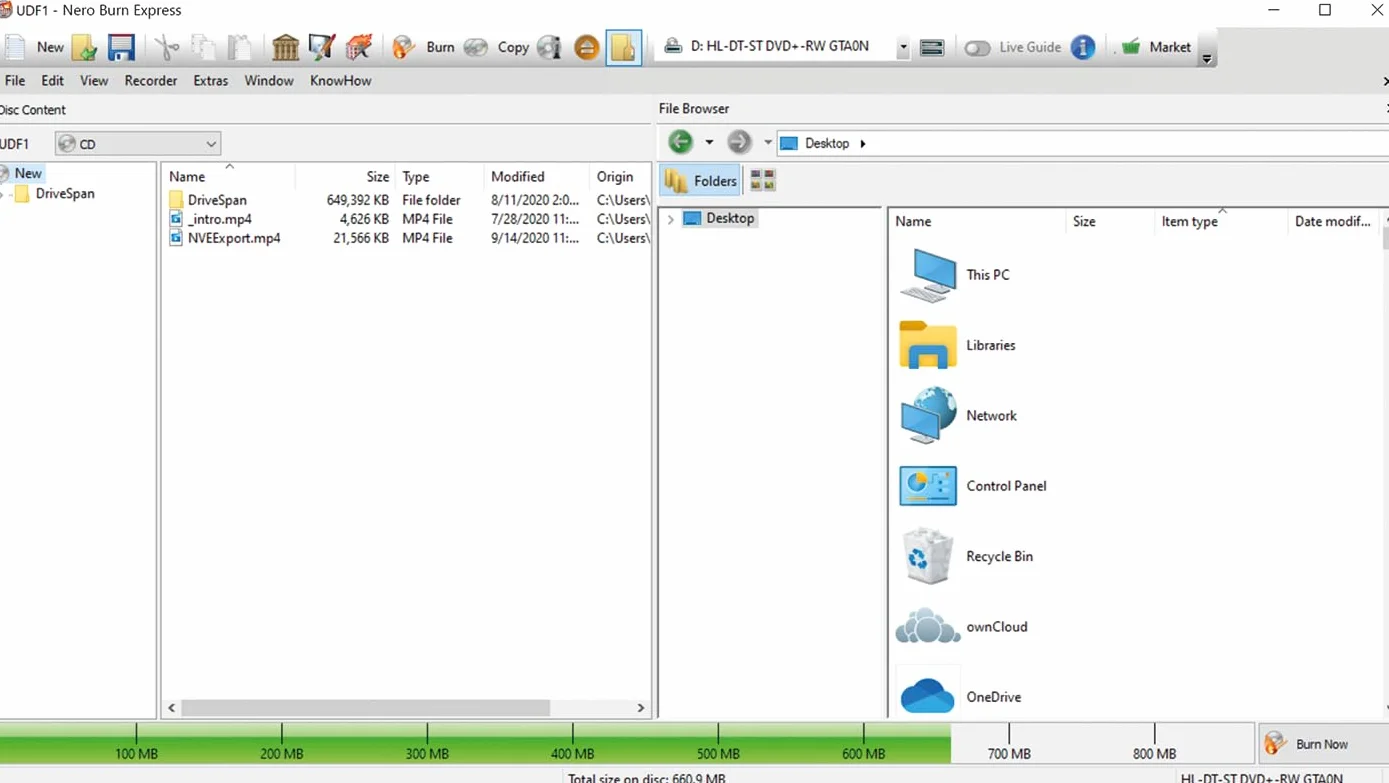The height and width of the screenshot is (783, 1389).
Task: Open the View menu
Action: [94, 80]
